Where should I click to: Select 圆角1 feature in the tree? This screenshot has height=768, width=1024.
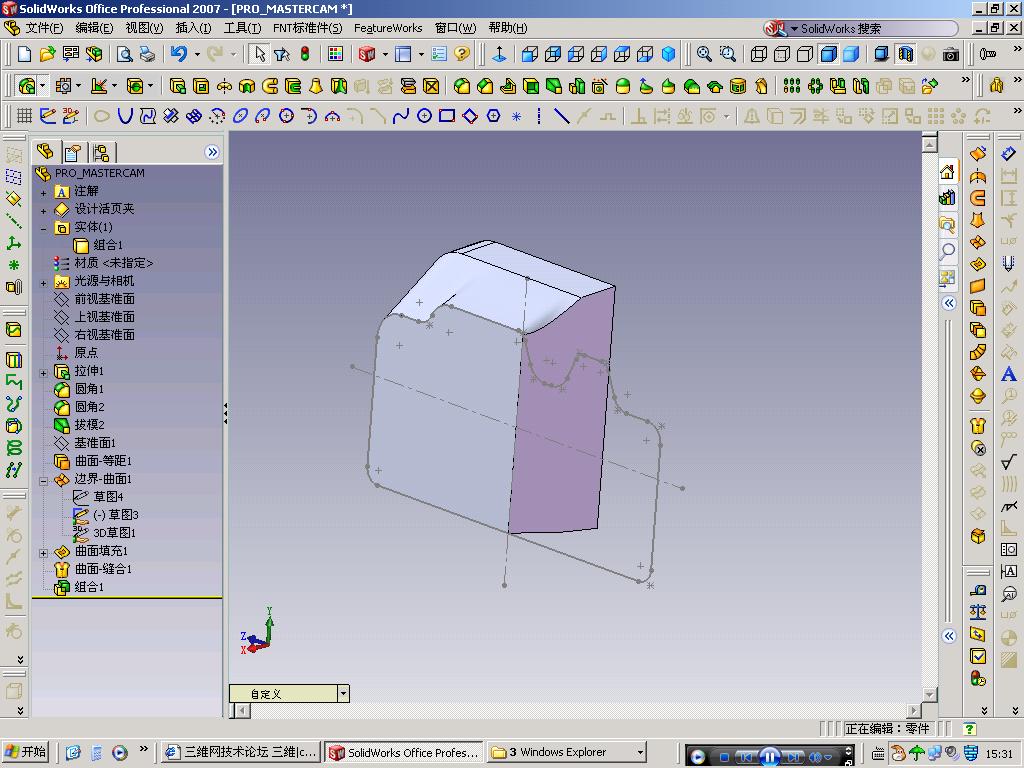[89, 389]
